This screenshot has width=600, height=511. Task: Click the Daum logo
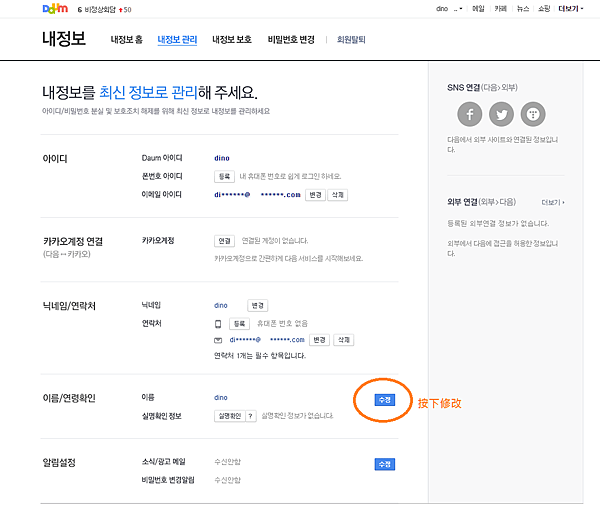55,8
